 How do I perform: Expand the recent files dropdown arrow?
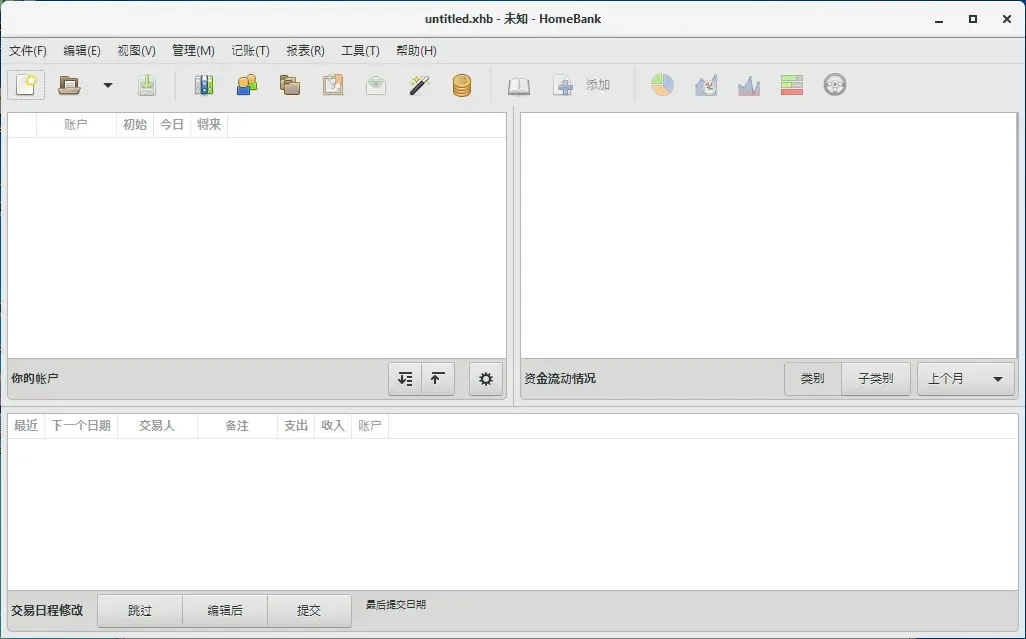108,85
